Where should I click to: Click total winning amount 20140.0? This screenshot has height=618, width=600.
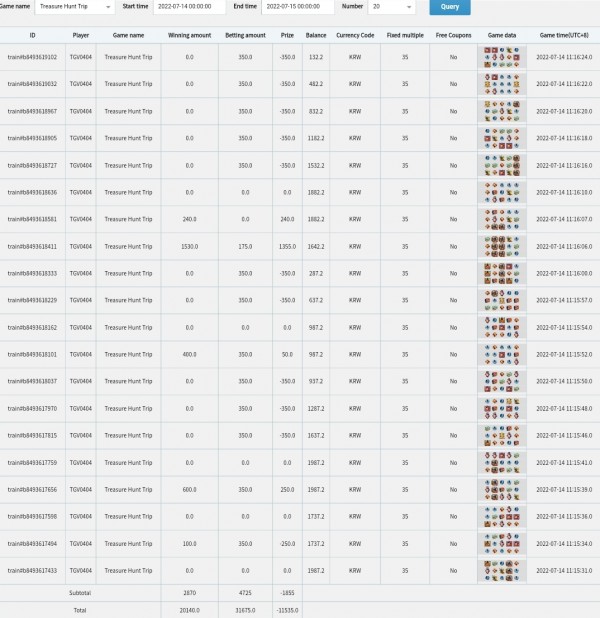point(190,610)
